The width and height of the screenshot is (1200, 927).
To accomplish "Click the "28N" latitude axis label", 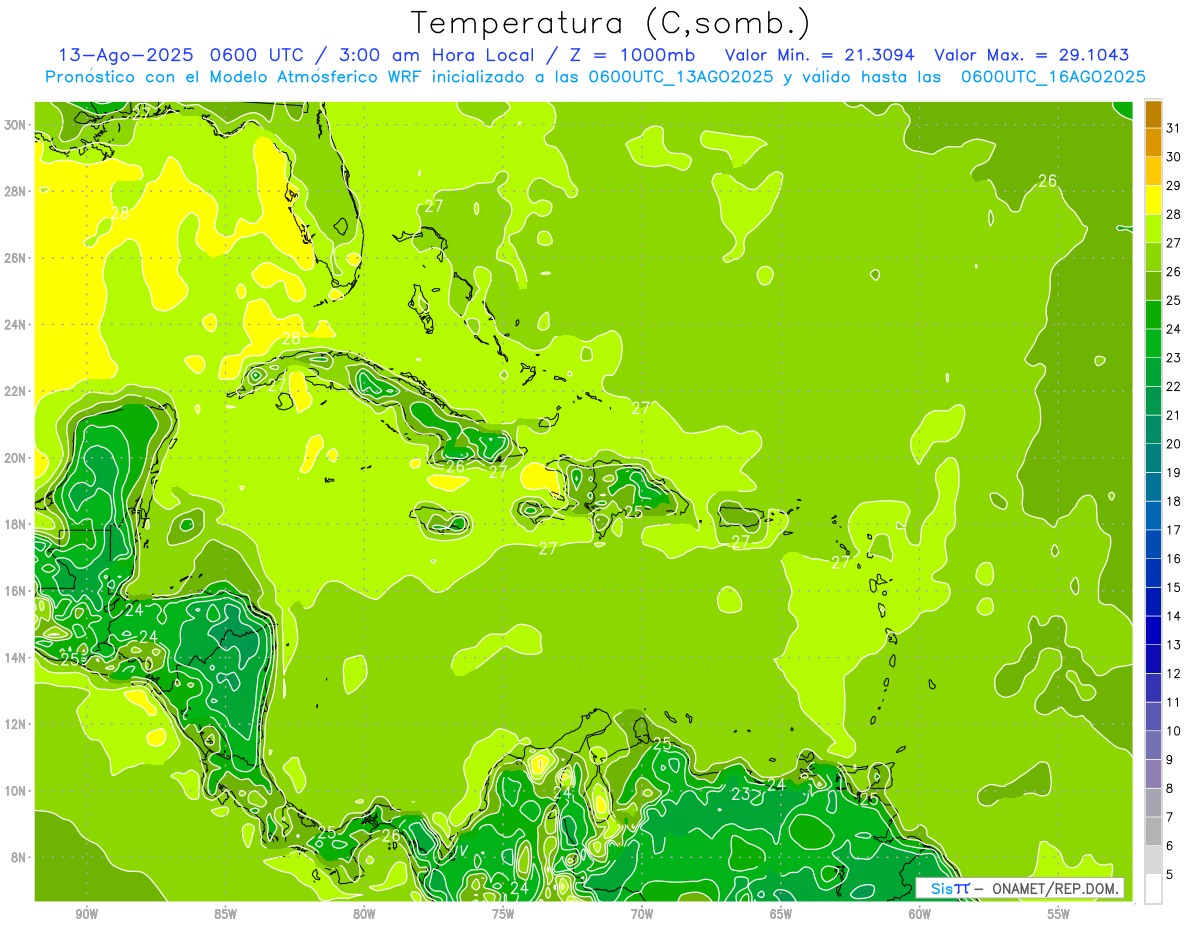I will click(16, 191).
